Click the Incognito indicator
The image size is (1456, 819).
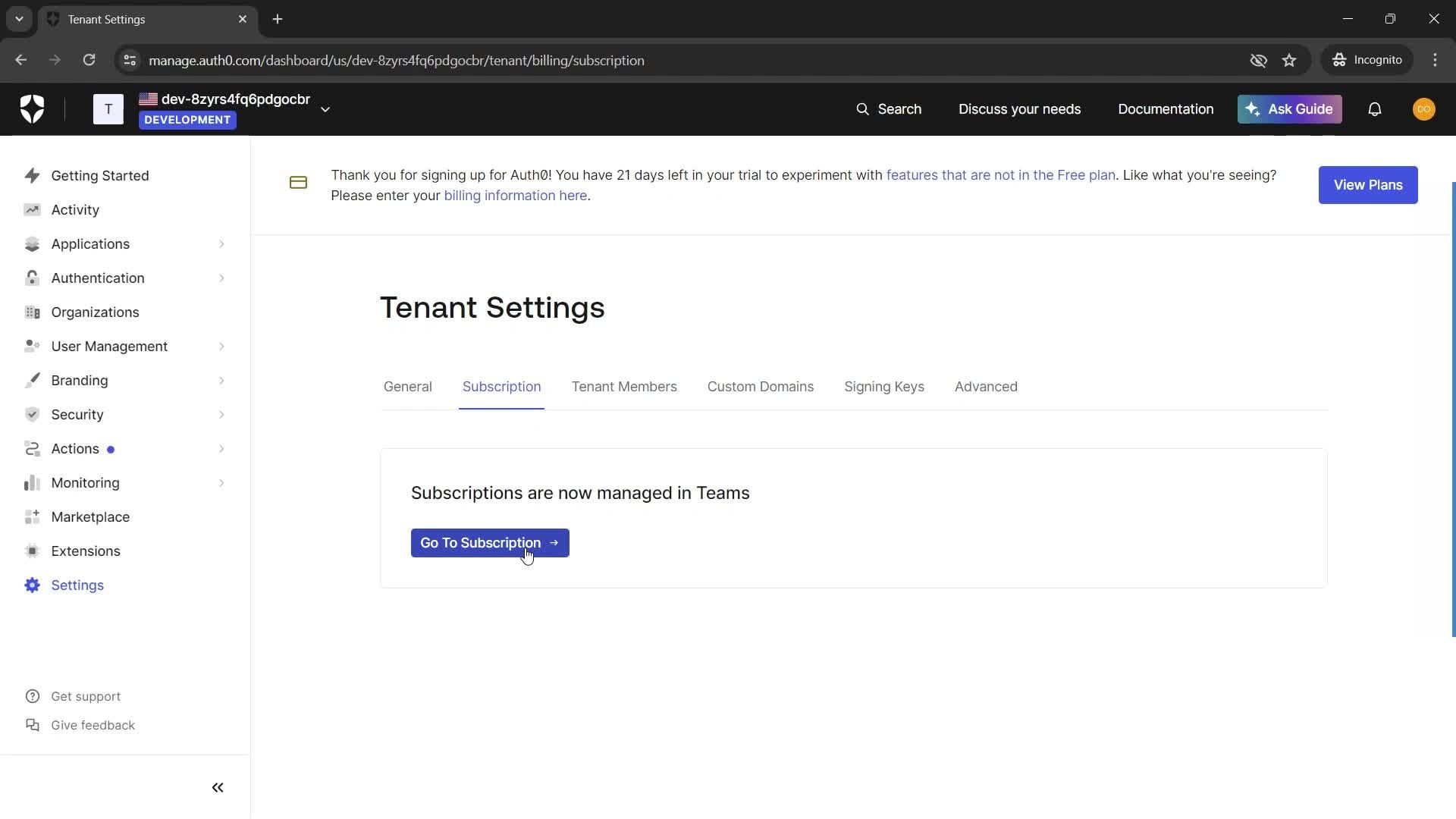1367,60
